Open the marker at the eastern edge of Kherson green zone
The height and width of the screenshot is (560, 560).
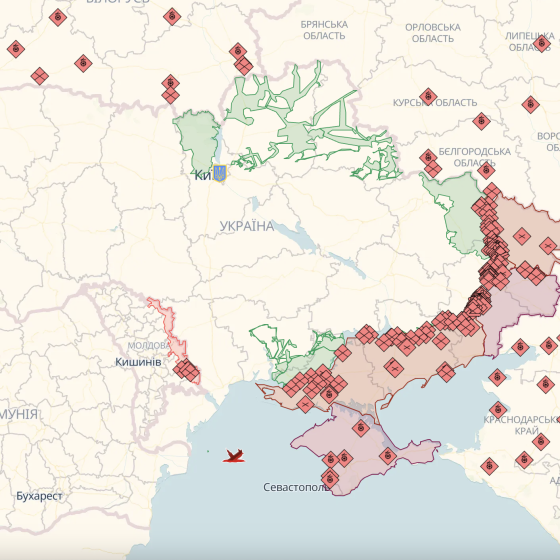[342, 353]
